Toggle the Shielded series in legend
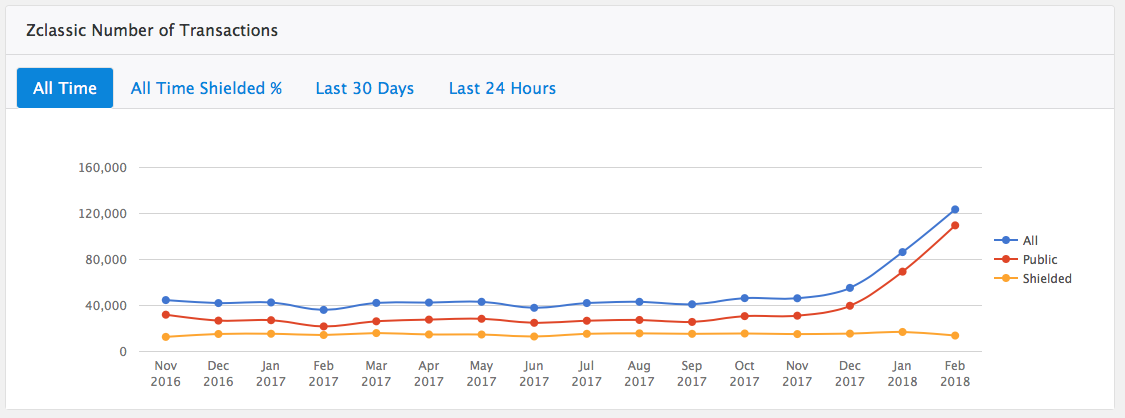Screen dimensions: 1125x418 (1033, 279)
